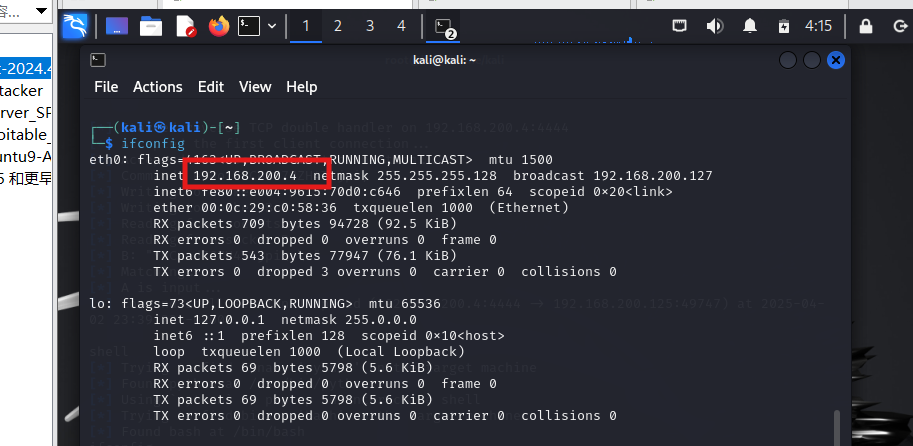This screenshot has height=446, width=913.
Task: Open the file manager from the panel
Action: [151, 26]
